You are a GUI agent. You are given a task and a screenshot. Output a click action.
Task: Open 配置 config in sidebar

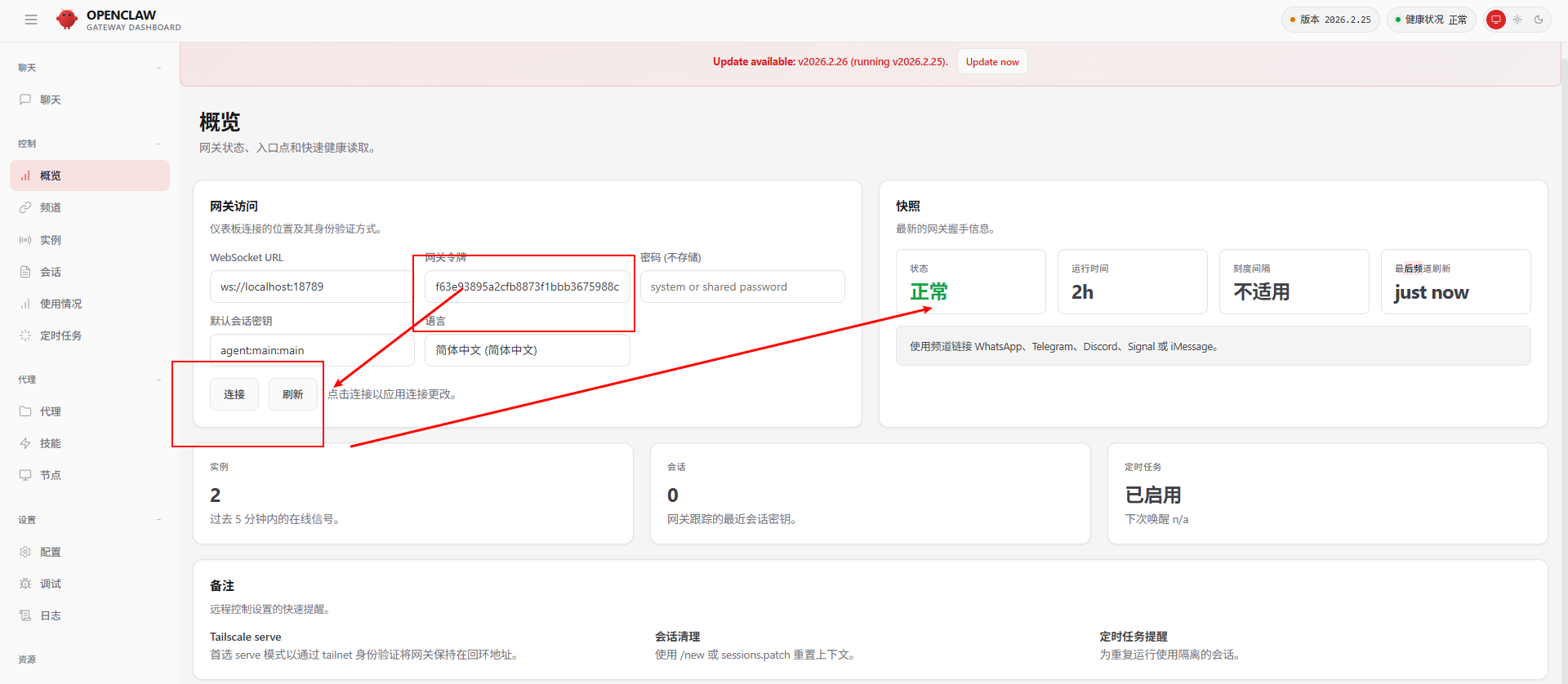(x=90, y=552)
